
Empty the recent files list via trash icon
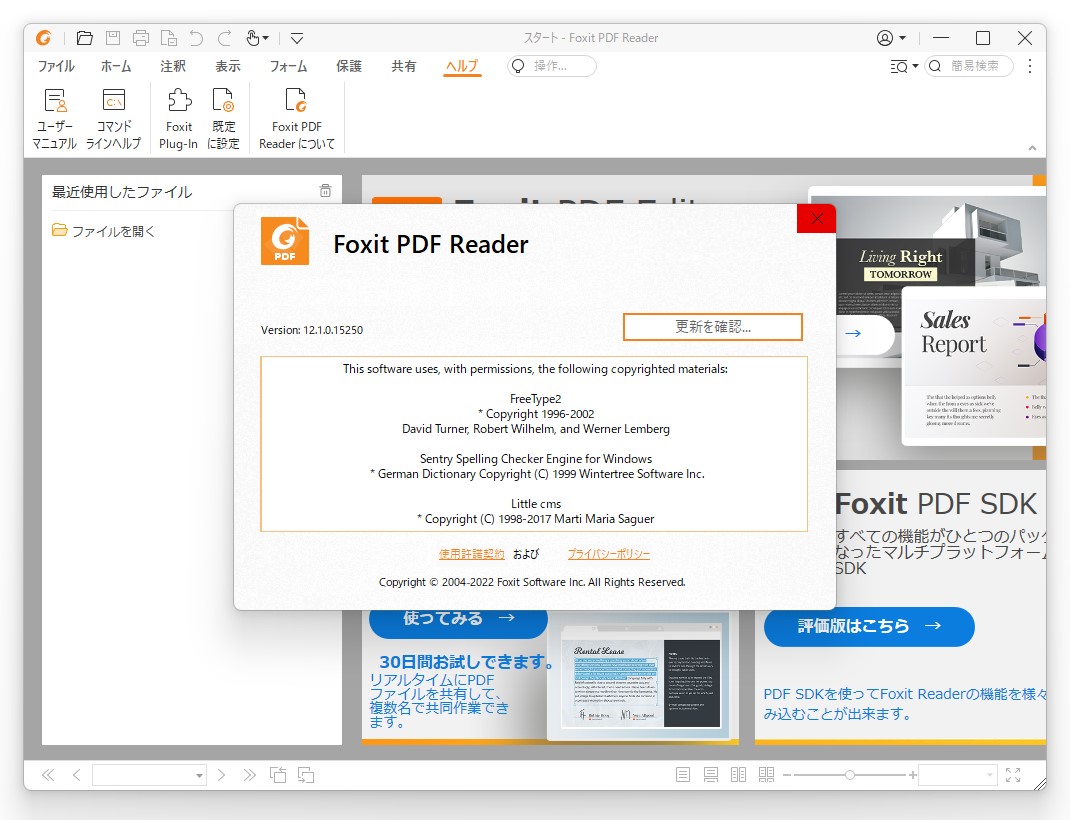pyautogui.click(x=325, y=190)
